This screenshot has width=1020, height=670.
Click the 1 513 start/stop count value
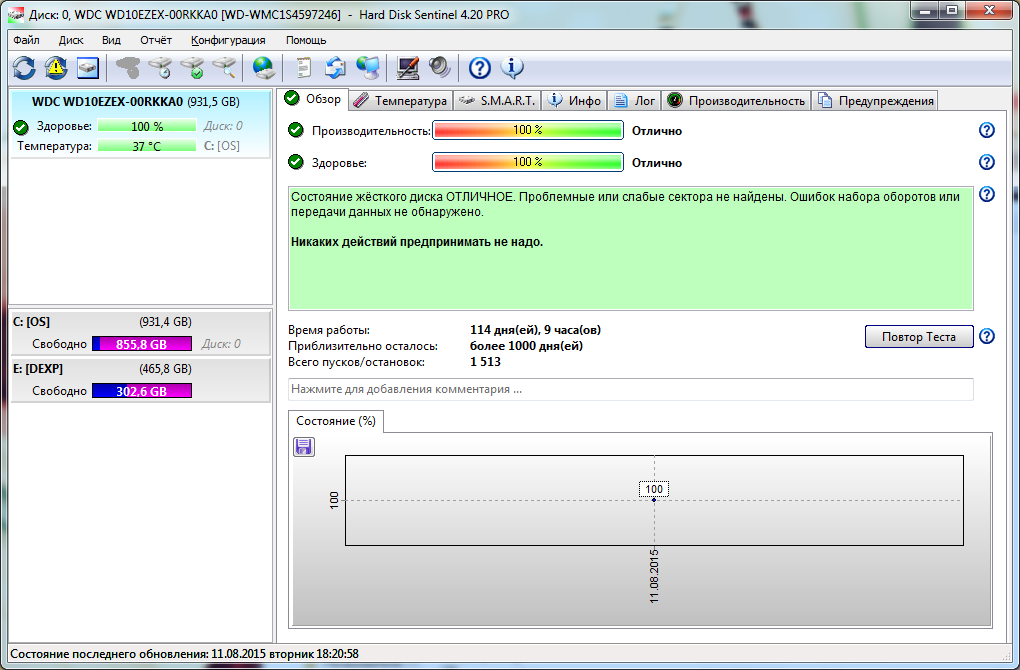[x=485, y=362]
